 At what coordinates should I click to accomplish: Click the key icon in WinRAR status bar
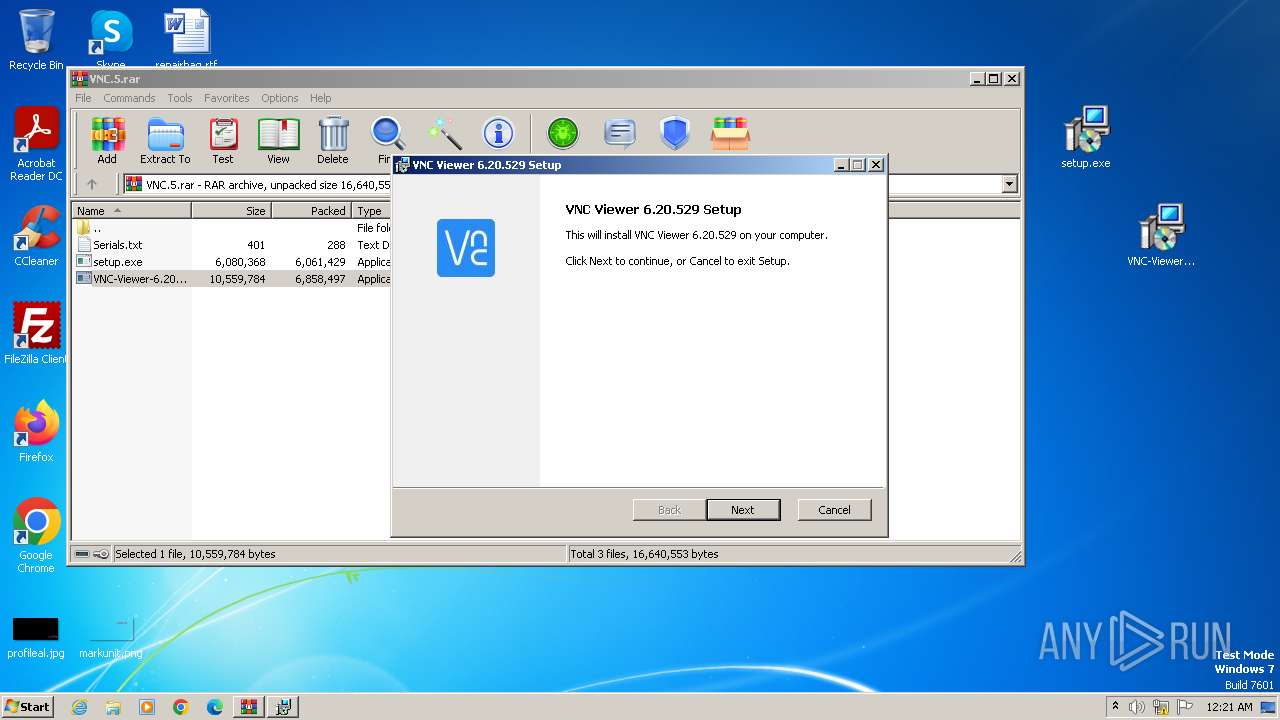click(101, 554)
